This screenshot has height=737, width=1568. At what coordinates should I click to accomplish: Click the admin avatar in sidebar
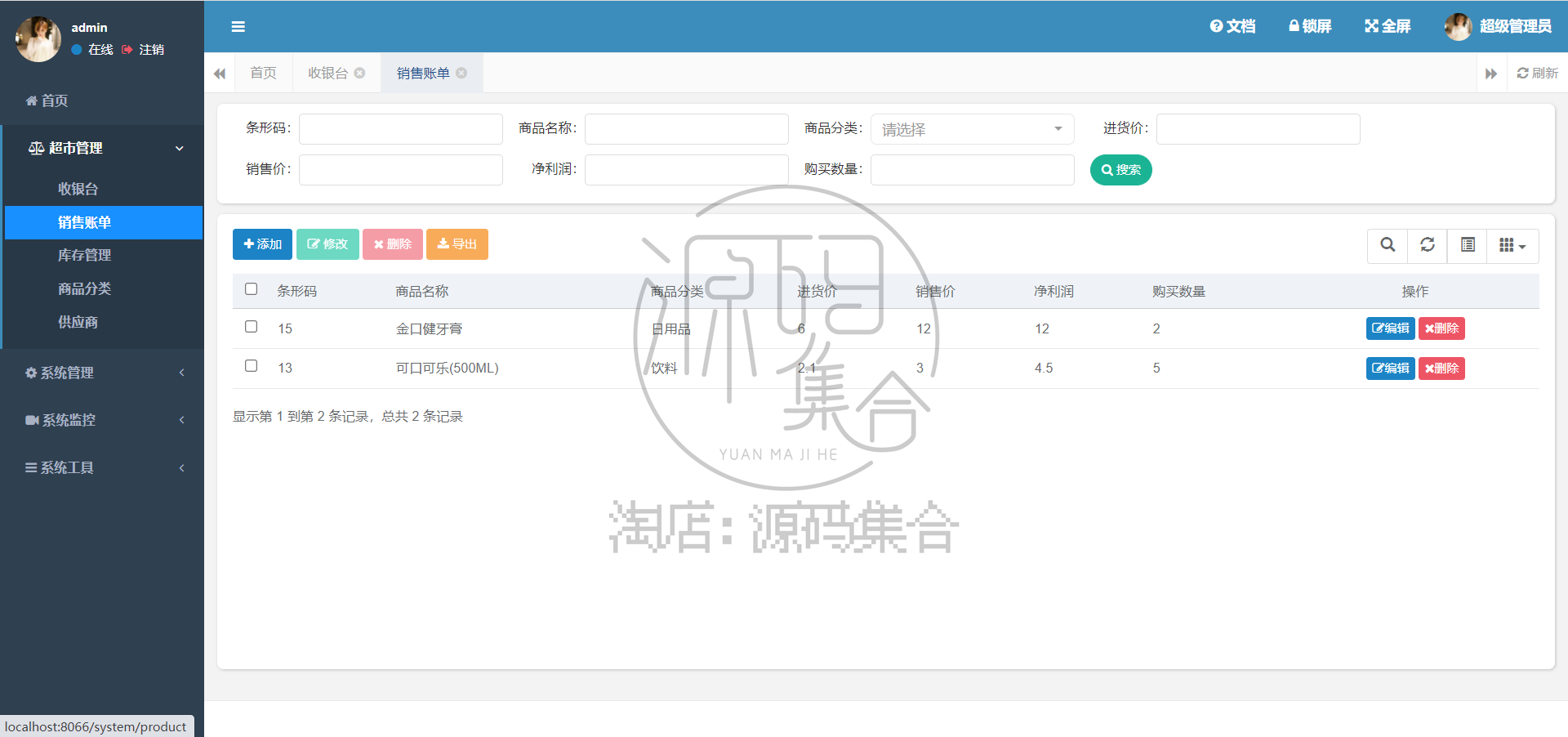[x=38, y=38]
